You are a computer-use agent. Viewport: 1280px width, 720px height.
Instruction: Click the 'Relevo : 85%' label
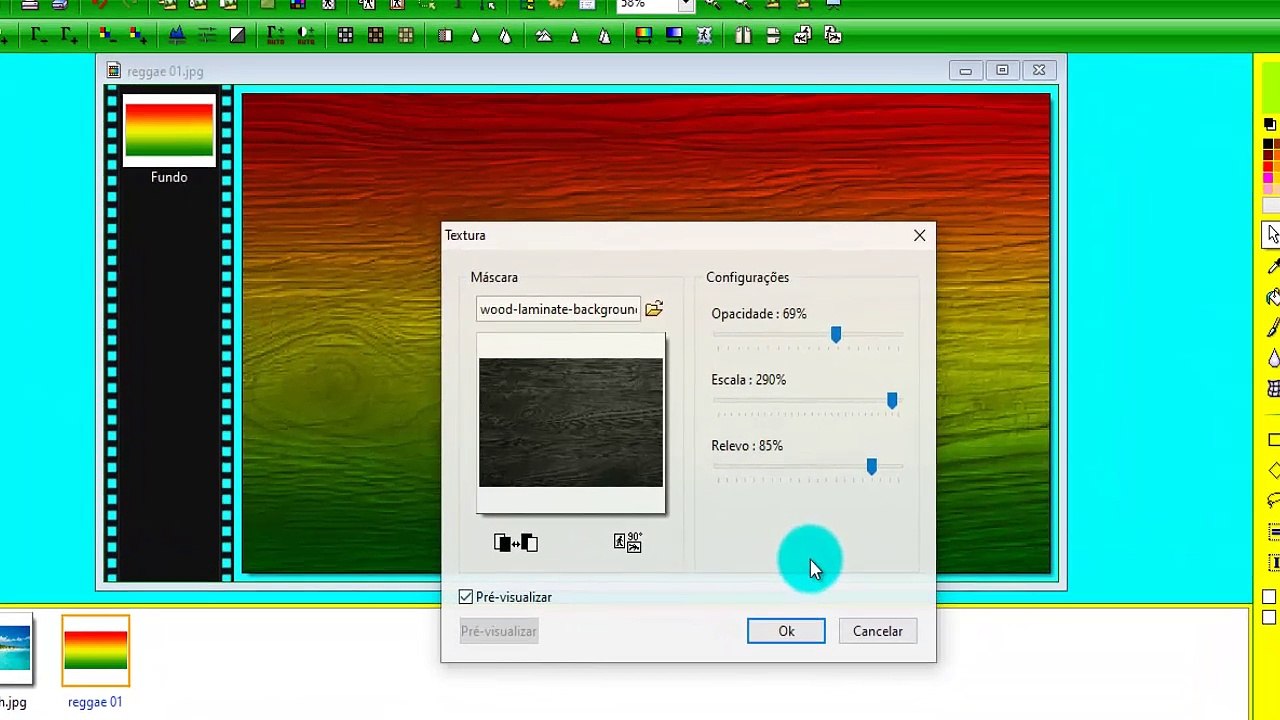pyautogui.click(x=747, y=445)
